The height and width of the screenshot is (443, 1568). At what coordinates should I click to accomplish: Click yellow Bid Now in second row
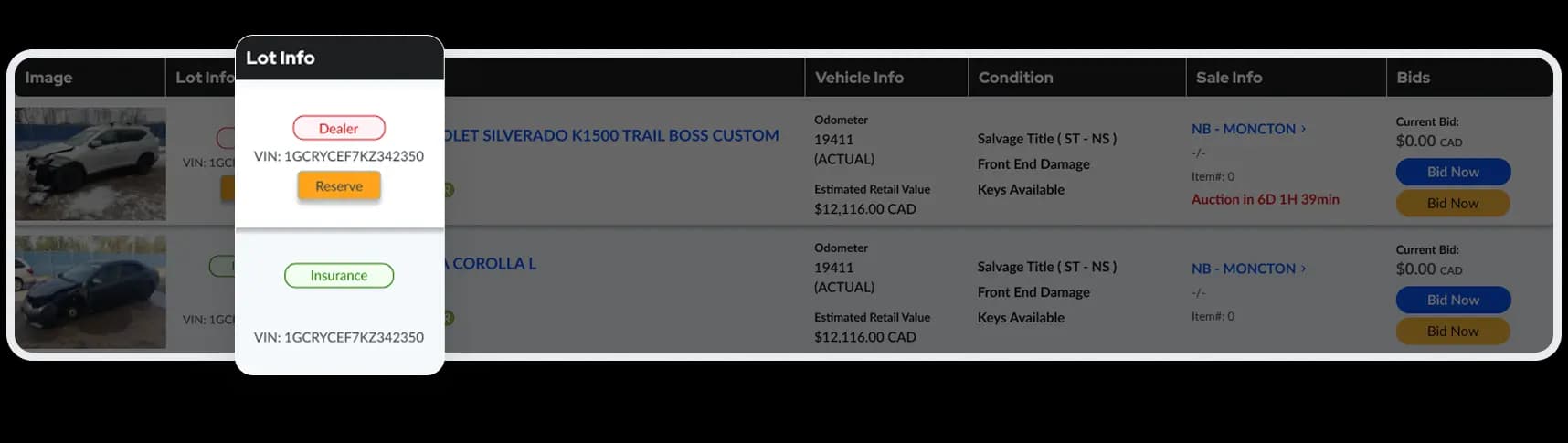tap(1453, 331)
